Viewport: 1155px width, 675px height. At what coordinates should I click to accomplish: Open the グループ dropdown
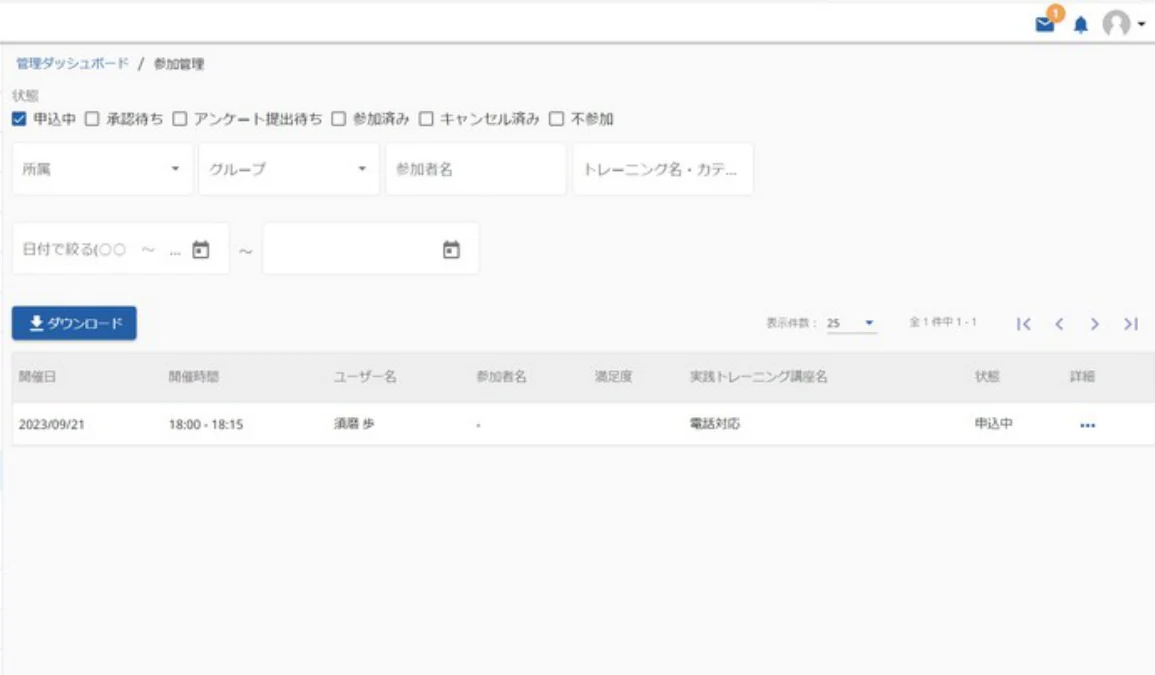click(289, 169)
